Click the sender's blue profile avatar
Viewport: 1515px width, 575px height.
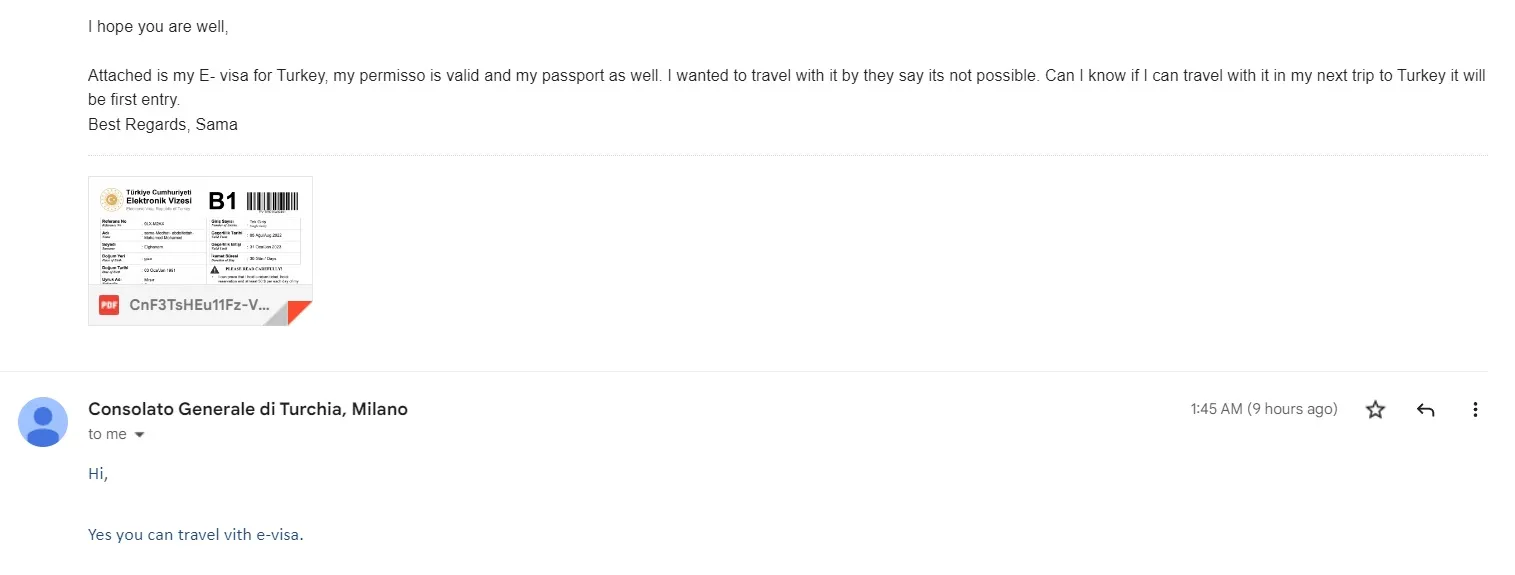(43, 422)
